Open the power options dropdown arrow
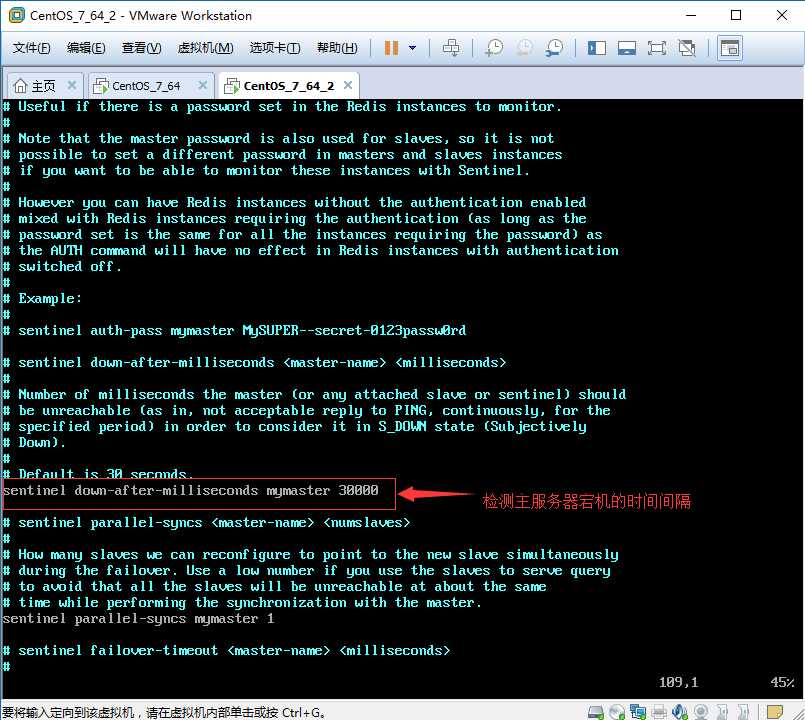805x720 pixels. pyautogui.click(x=412, y=48)
